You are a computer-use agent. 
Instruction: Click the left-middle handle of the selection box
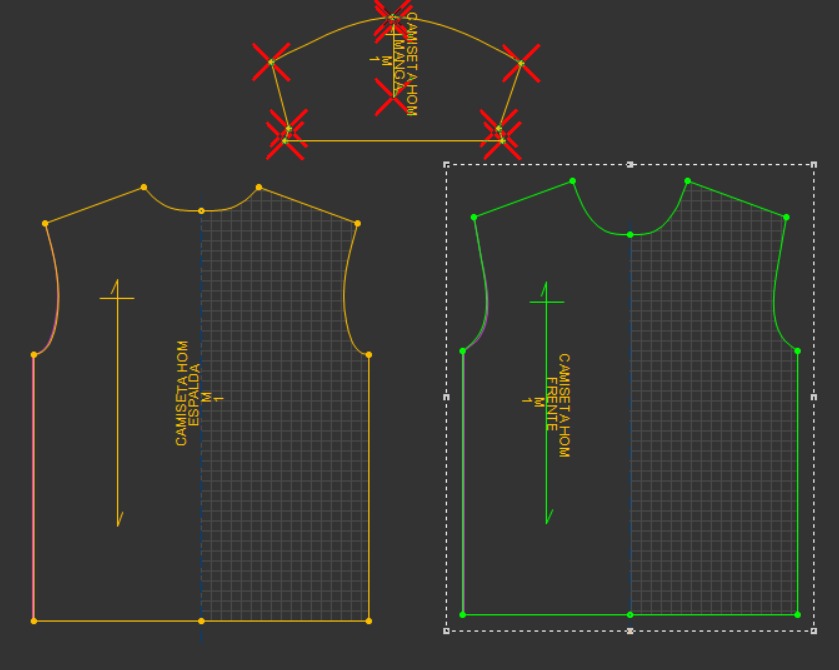[x=447, y=397]
